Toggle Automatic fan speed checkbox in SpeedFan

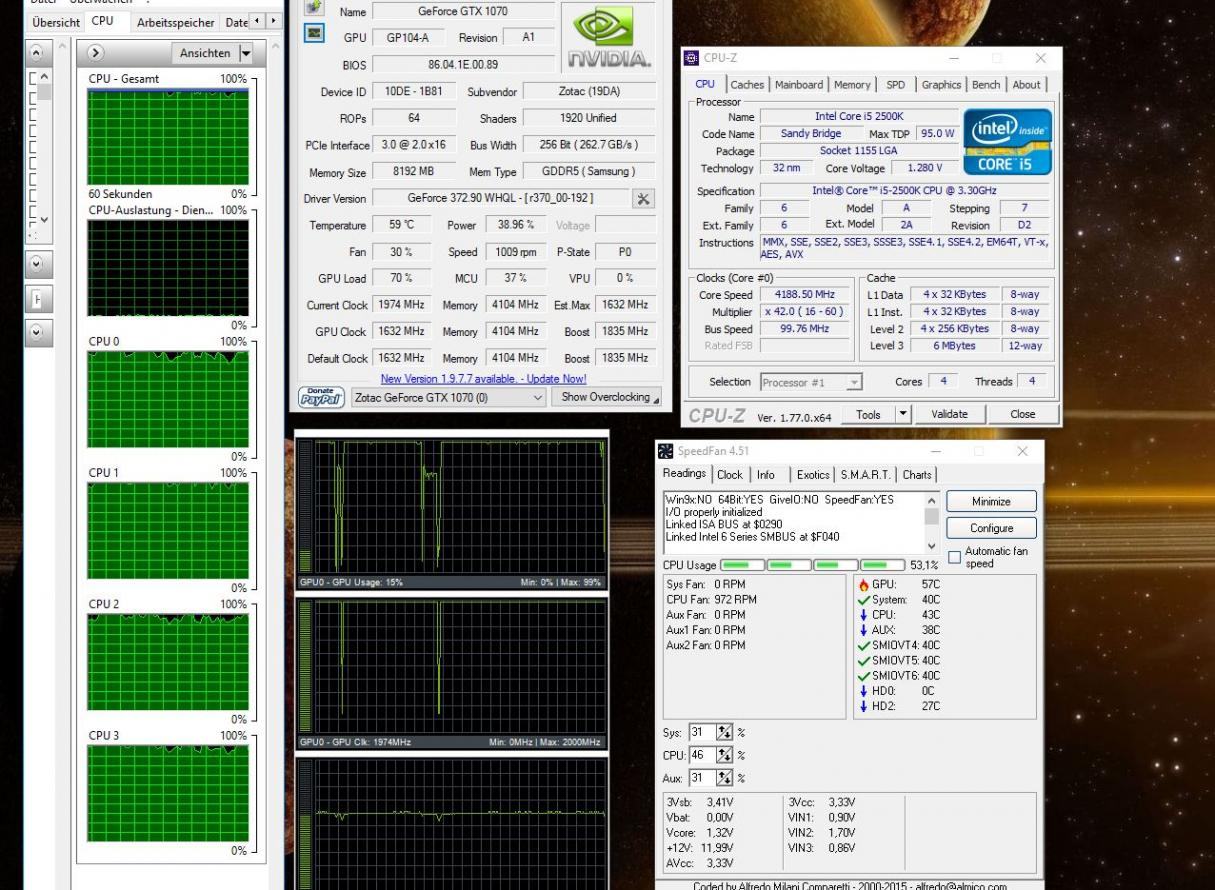point(954,557)
